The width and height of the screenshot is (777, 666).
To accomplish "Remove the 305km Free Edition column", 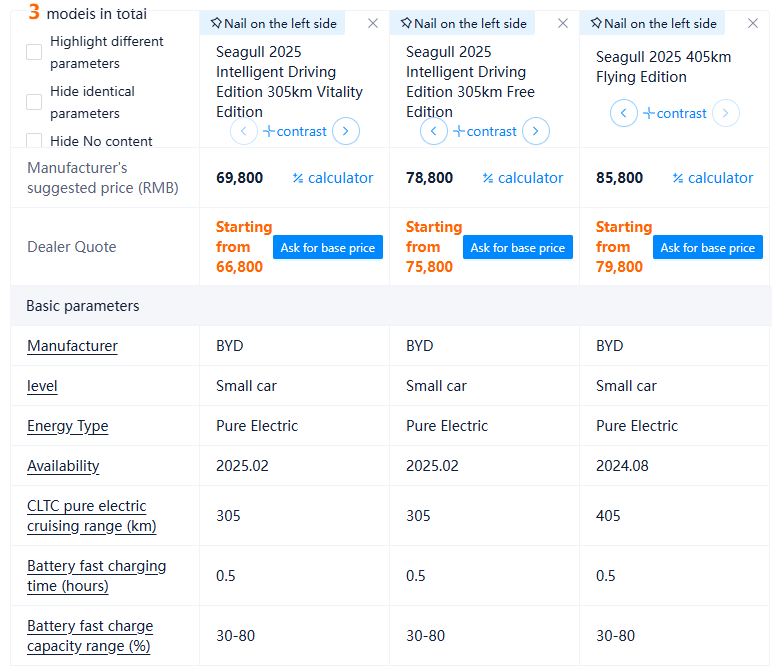I will 563,23.
